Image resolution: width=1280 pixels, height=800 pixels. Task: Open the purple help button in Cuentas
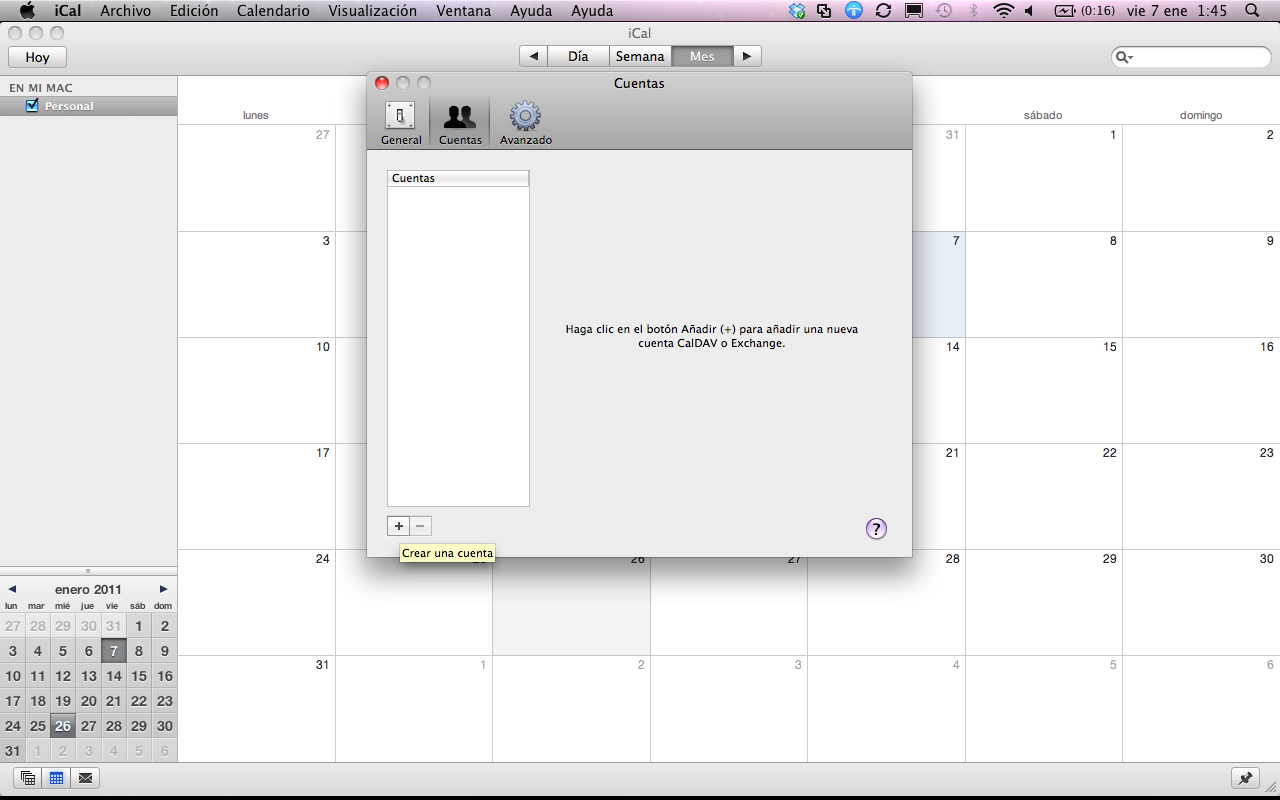[x=876, y=529]
